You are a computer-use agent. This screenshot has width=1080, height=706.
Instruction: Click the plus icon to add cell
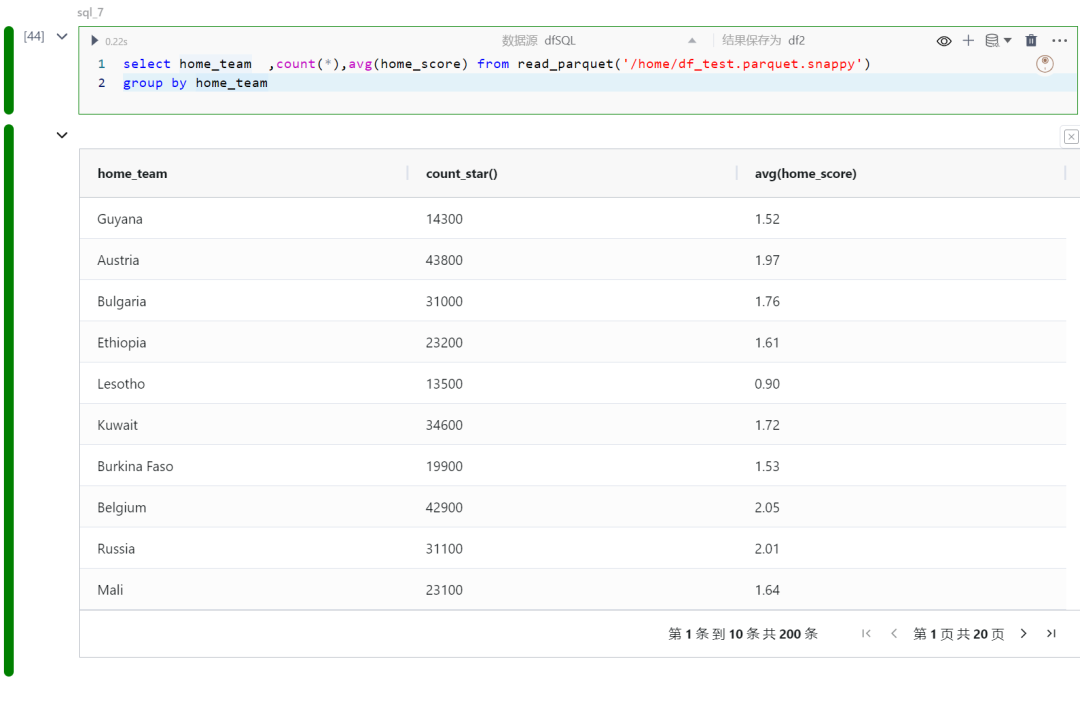pyautogui.click(x=968, y=41)
